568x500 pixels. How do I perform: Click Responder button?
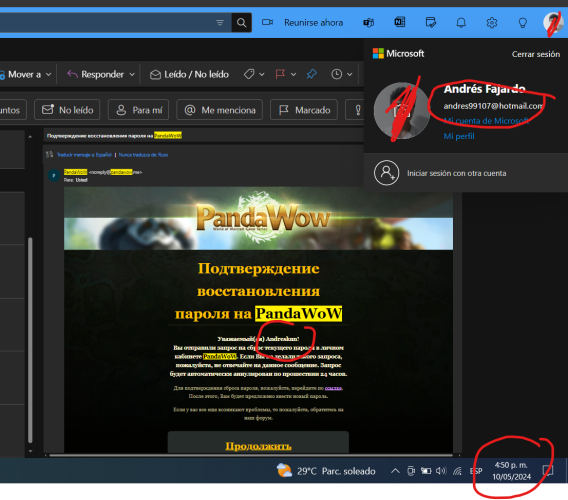(x=96, y=74)
